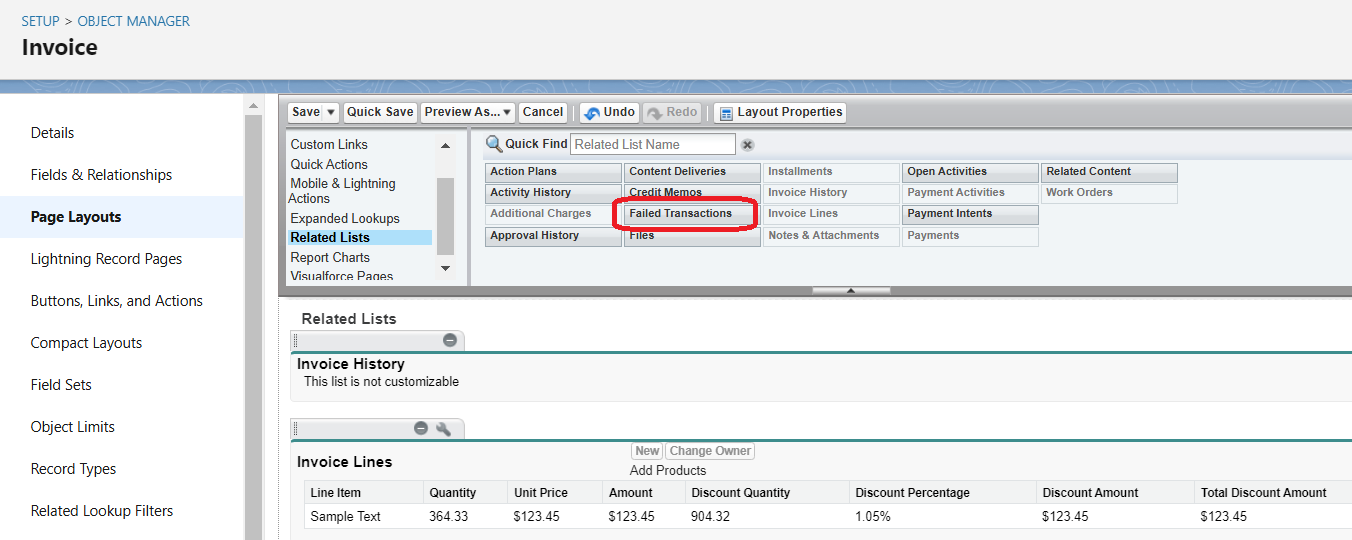Focus the Related List Name search field
This screenshot has height=540, width=1352.
pyautogui.click(x=653, y=144)
